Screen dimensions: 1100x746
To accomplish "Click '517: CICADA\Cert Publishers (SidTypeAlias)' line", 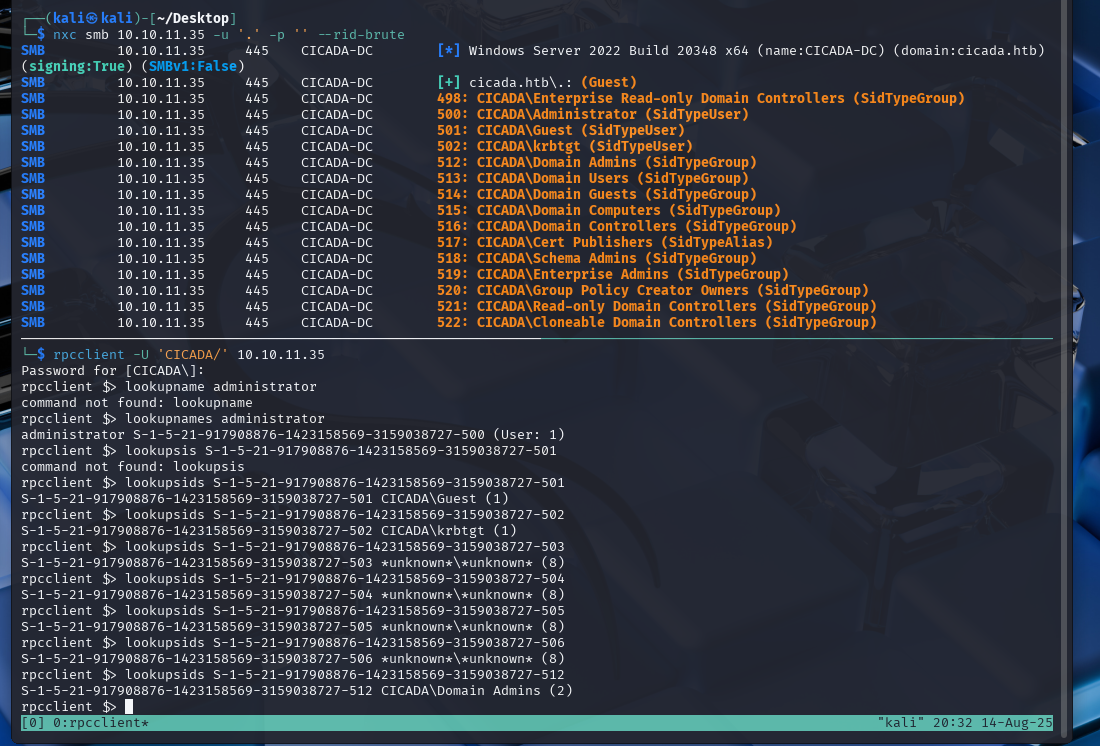I will pos(605,242).
